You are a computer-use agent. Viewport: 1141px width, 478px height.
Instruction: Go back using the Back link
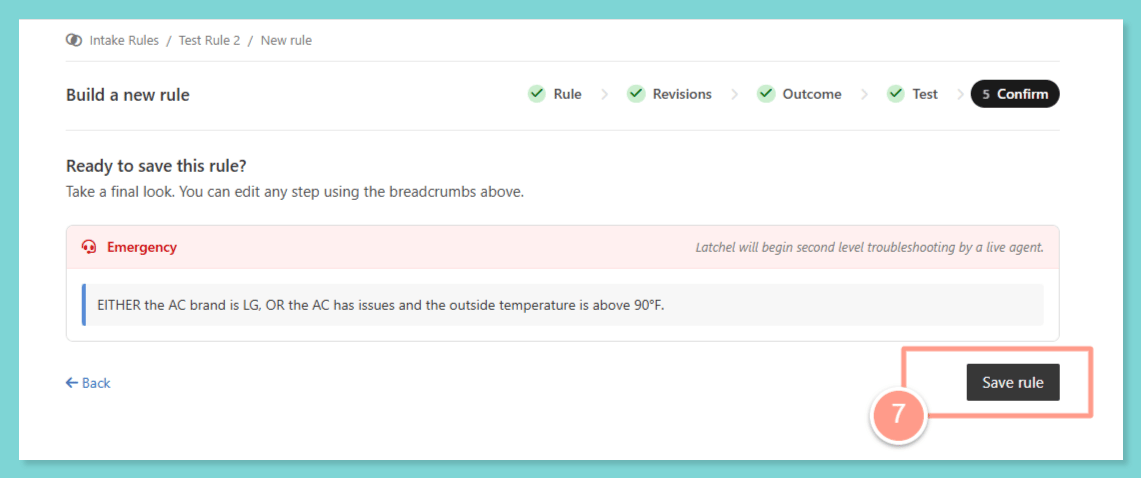coord(87,383)
